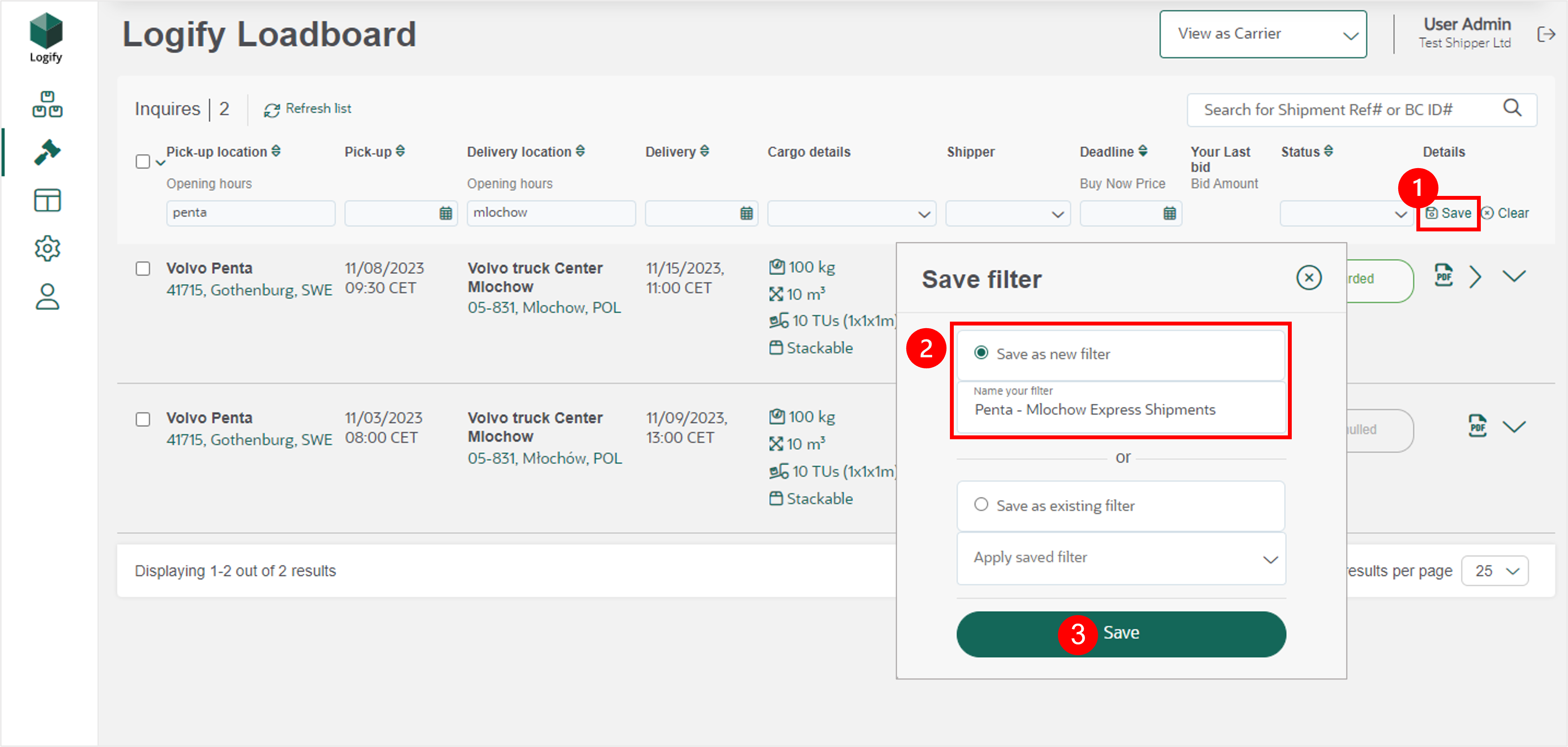Click the logout icon next to User Admin

[1546, 34]
